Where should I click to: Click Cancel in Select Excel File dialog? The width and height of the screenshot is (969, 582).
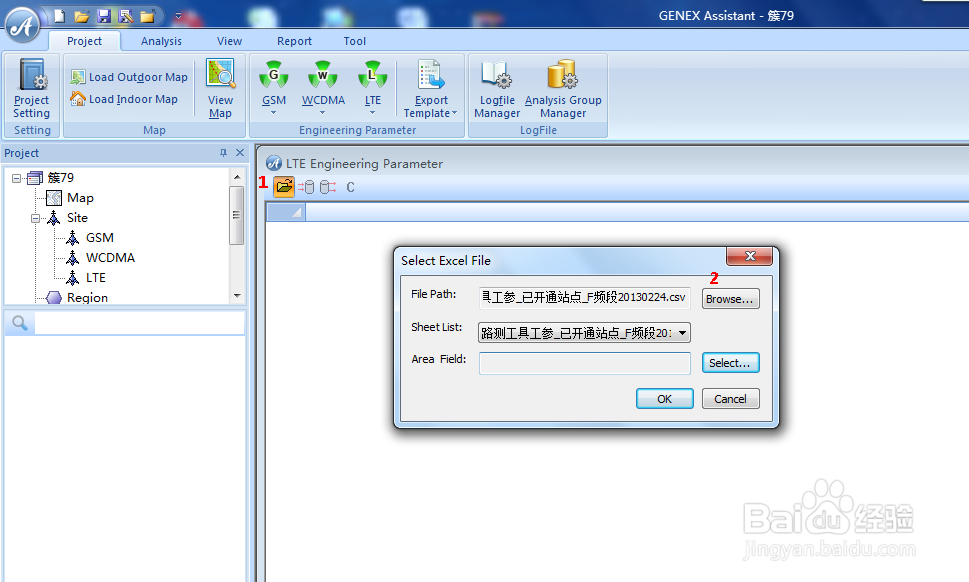(730, 399)
